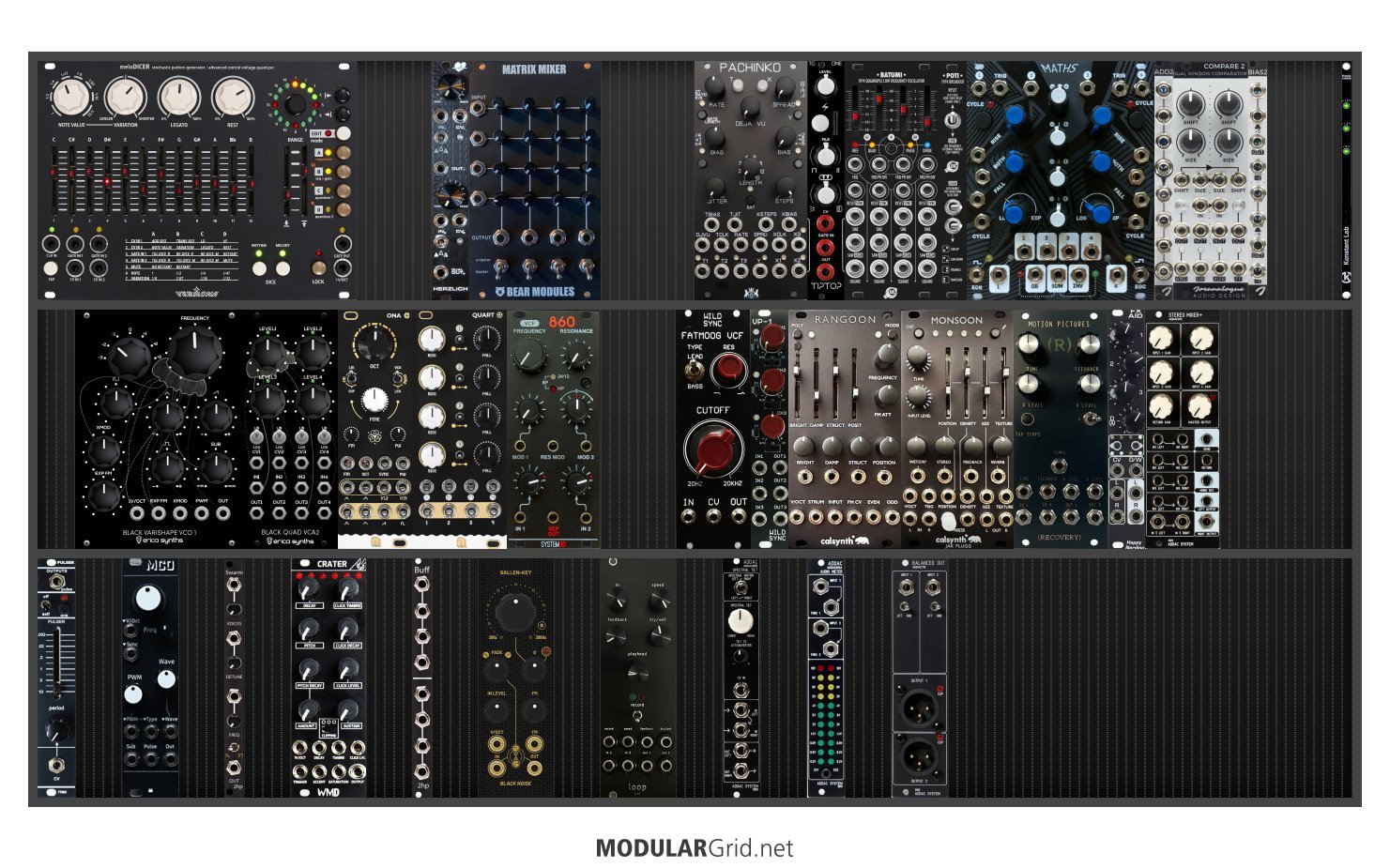Click the VARIATION knob on meloDICER
The width and height of the screenshot is (1390, 868).
126,96
